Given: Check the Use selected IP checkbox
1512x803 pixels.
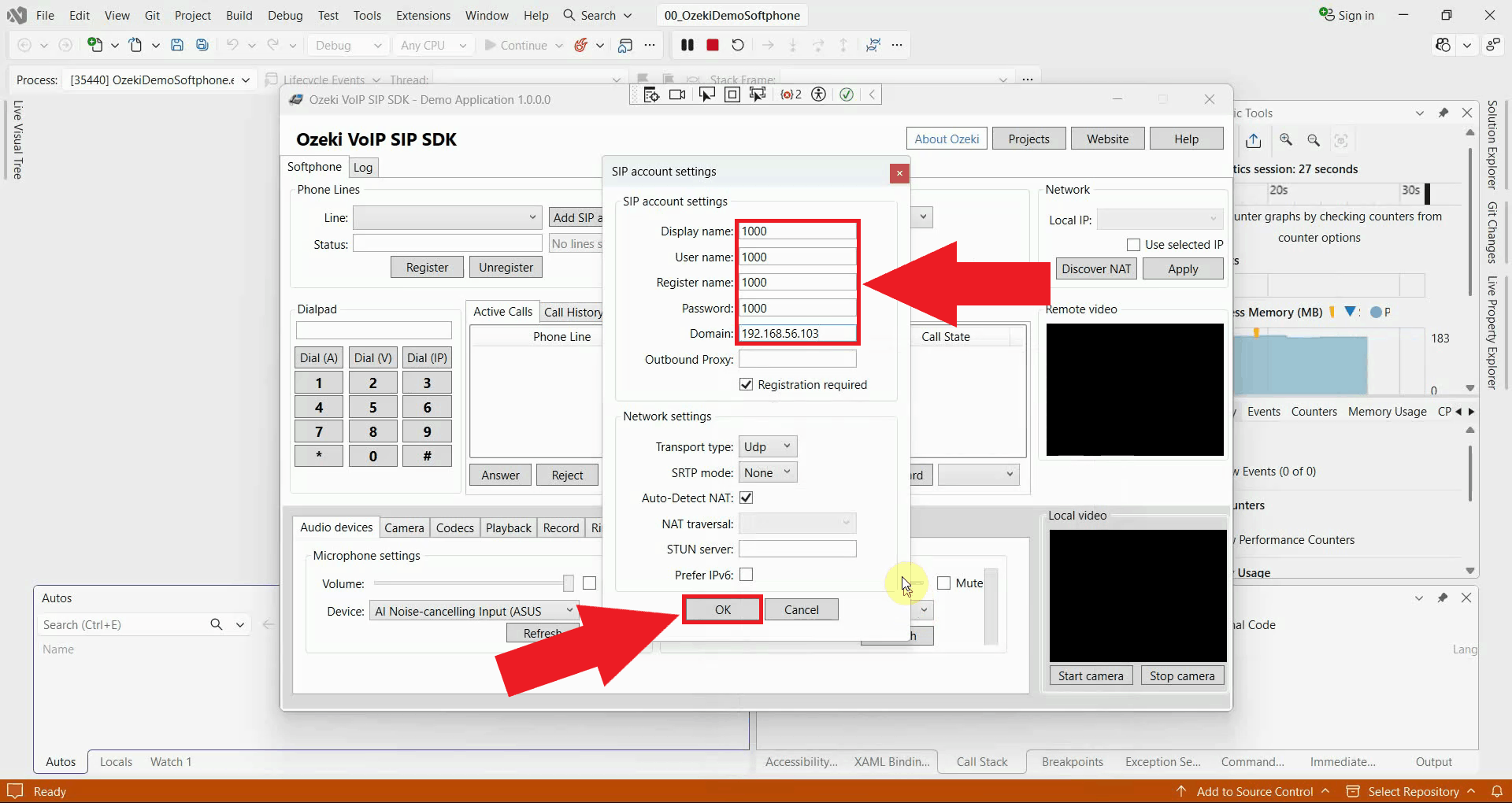Looking at the screenshot, I should 1134,245.
